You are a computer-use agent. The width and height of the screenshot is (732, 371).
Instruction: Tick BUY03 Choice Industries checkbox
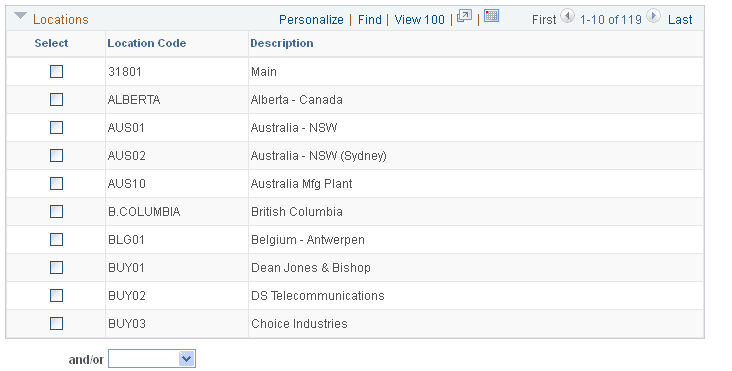(56, 323)
